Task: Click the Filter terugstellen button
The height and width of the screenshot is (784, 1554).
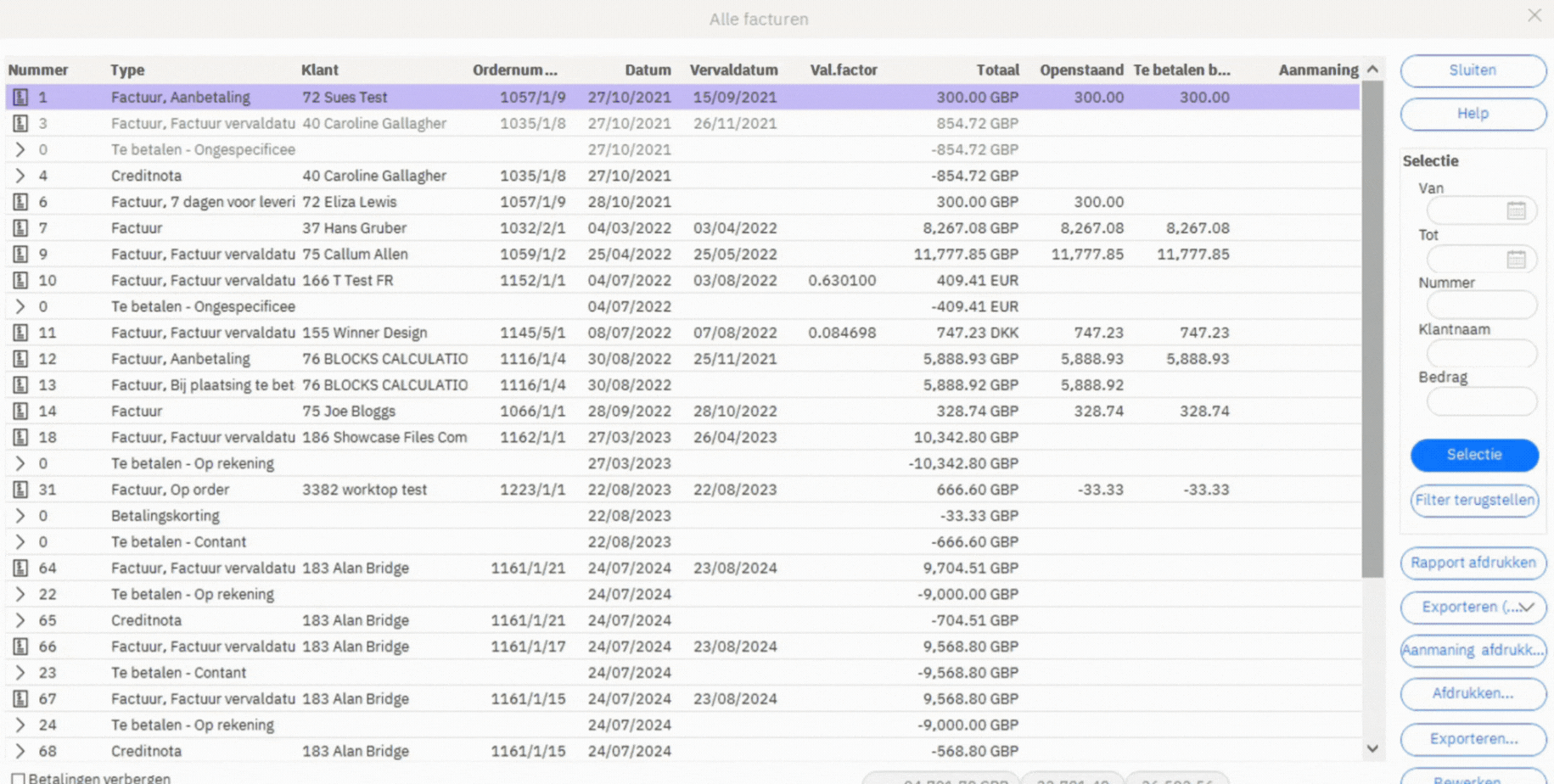Action: click(1474, 501)
